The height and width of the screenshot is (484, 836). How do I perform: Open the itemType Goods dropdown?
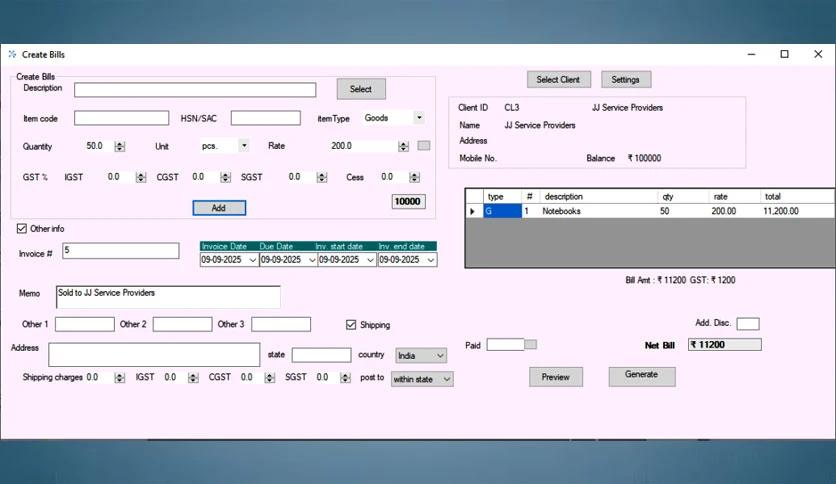[x=418, y=118]
